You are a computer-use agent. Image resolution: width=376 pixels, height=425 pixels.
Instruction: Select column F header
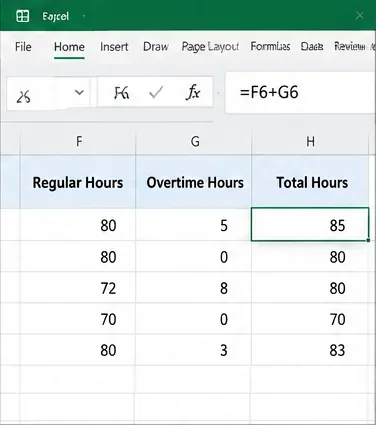(x=78, y=142)
